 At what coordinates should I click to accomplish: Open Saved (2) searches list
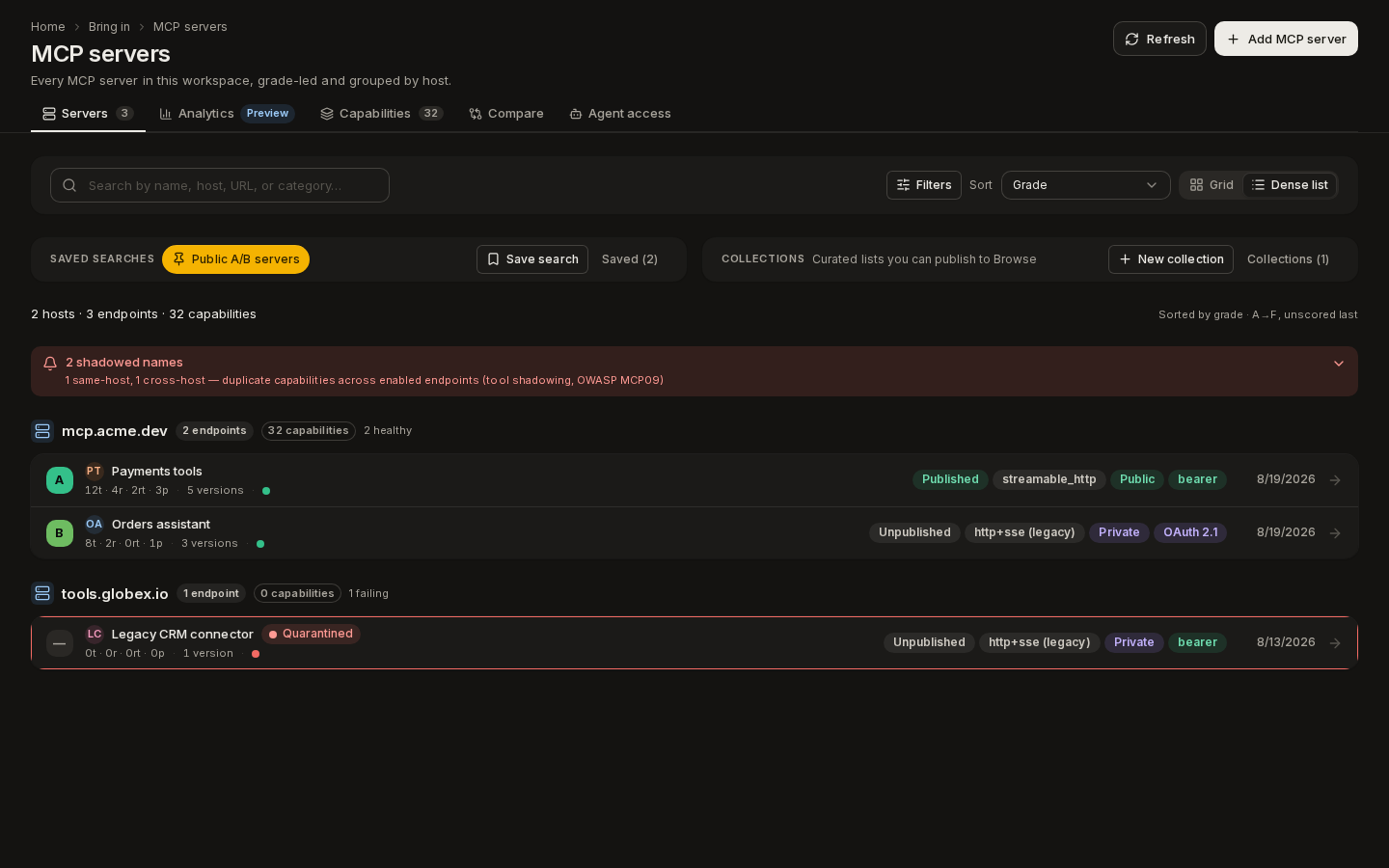click(x=630, y=259)
